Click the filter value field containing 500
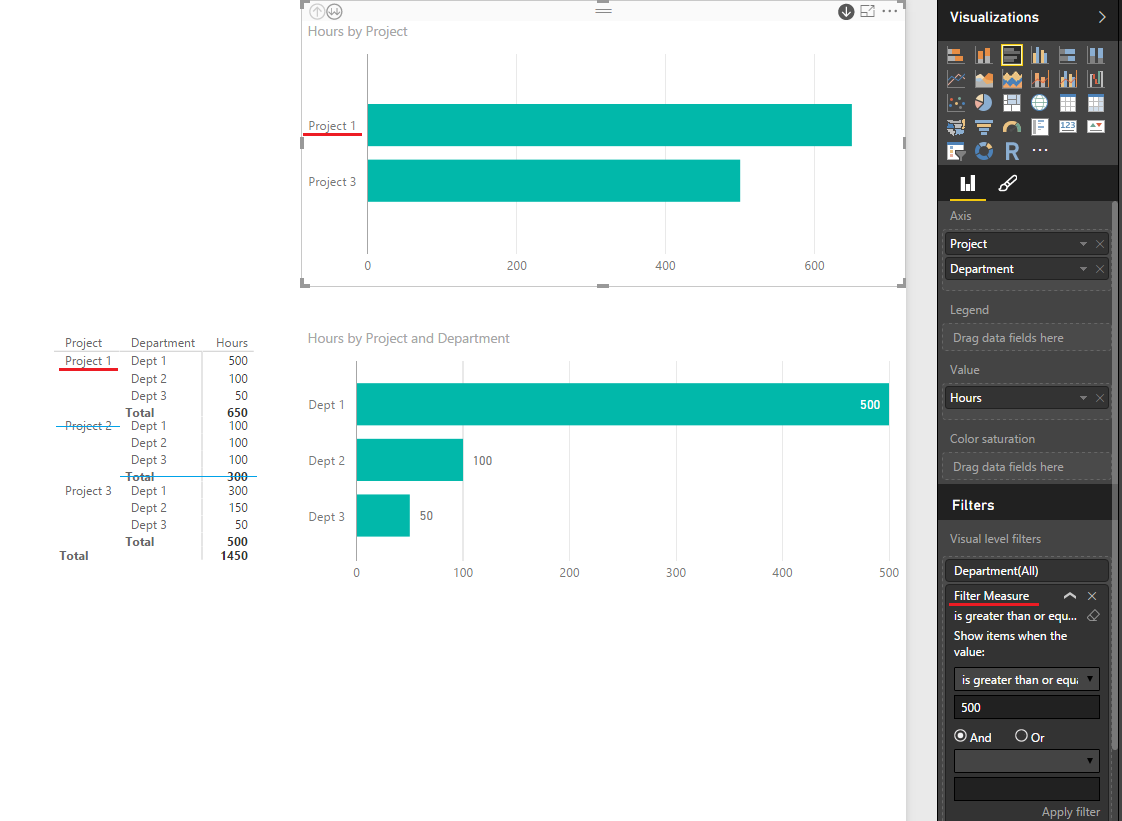Screen dimensions: 1122x821 pyautogui.click(x=1026, y=707)
